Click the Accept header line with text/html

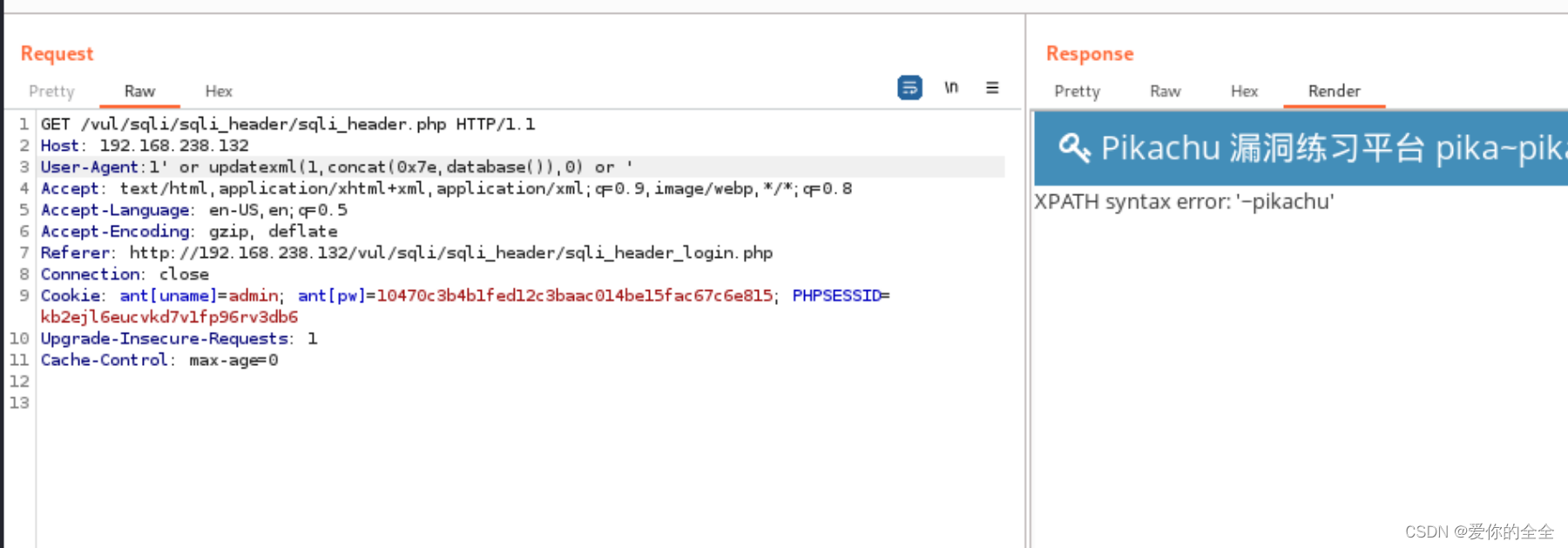[x=446, y=188]
